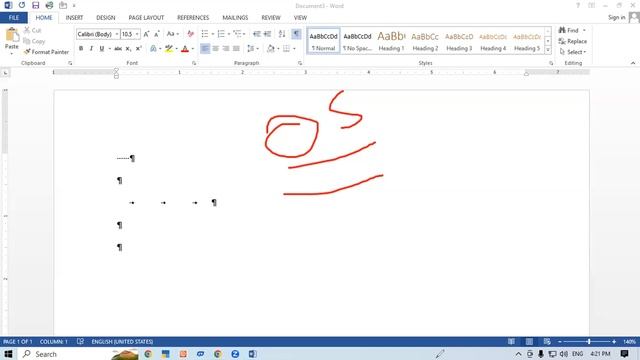
Task: Apply the Heading 2 style
Action: [x=425, y=41]
